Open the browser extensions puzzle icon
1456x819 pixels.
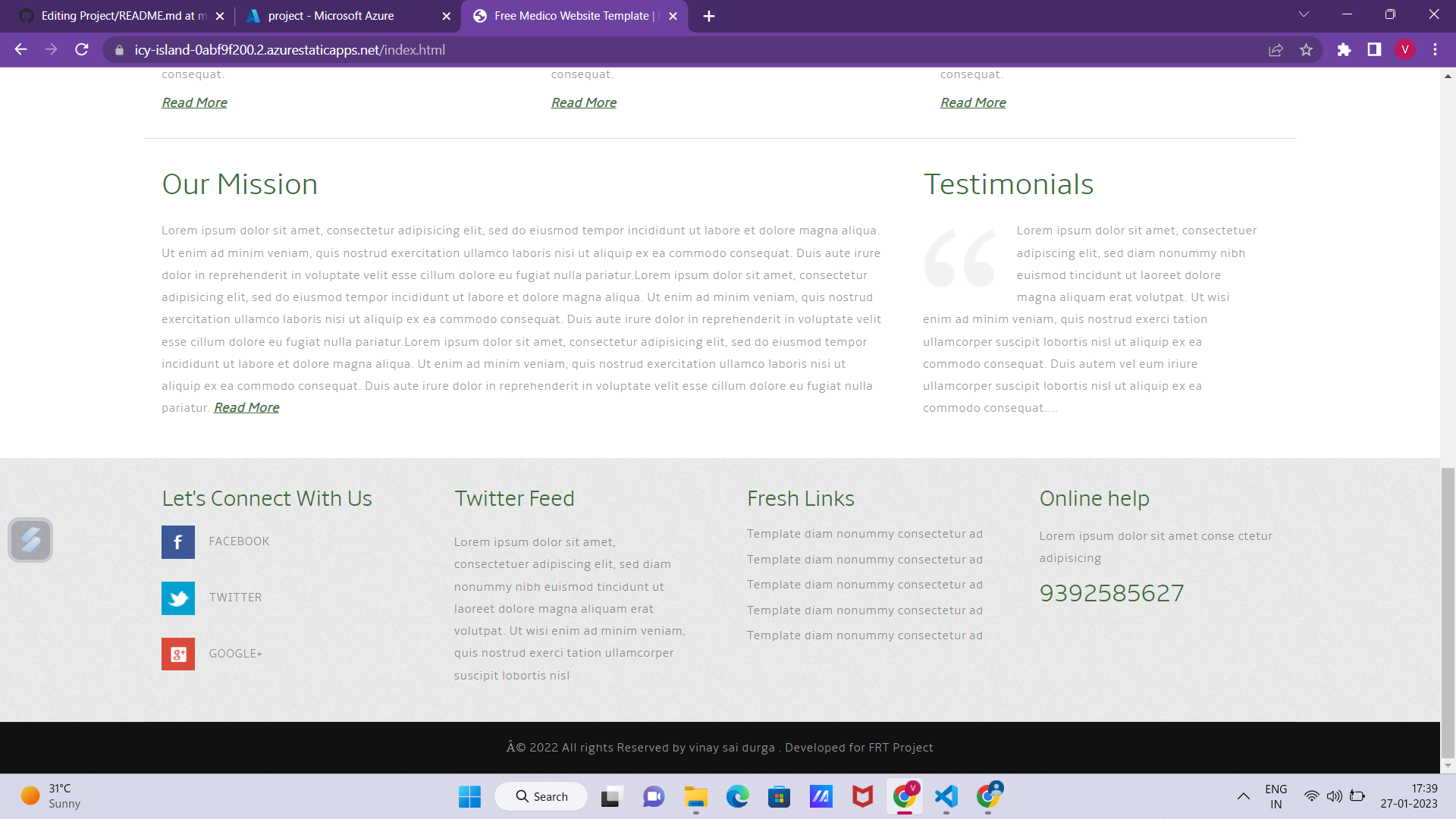tap(1344, 50)
